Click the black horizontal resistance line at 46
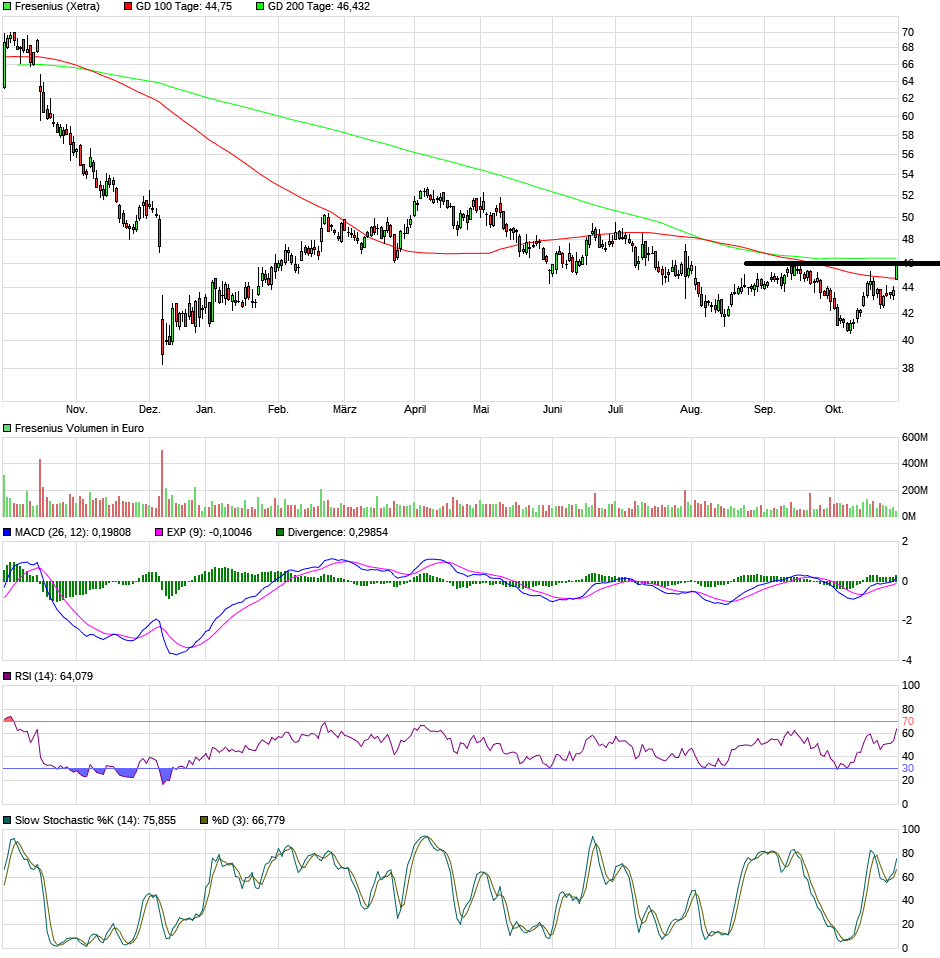The width and height of the screenshot is (940, 958). click(842, 263)
